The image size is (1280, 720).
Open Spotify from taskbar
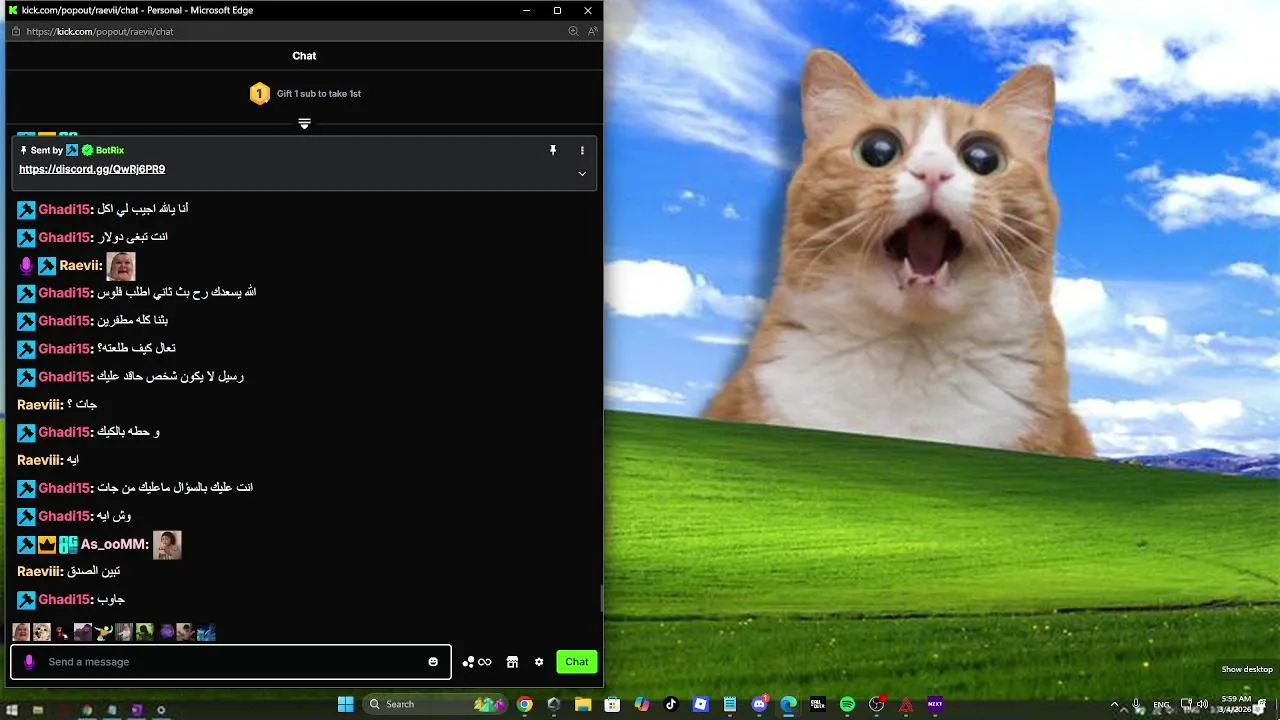[x=847, y=704]
